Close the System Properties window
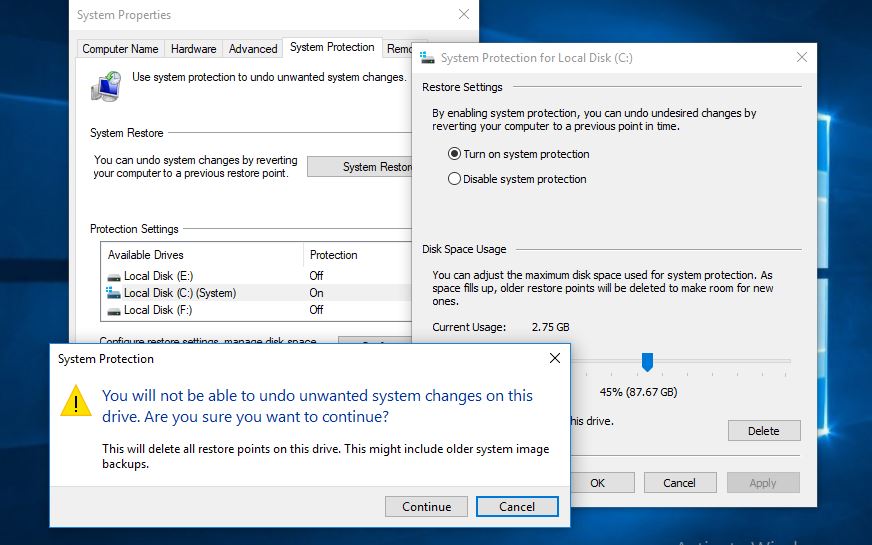This screenshot has width=872, height=545. [464, 14]
